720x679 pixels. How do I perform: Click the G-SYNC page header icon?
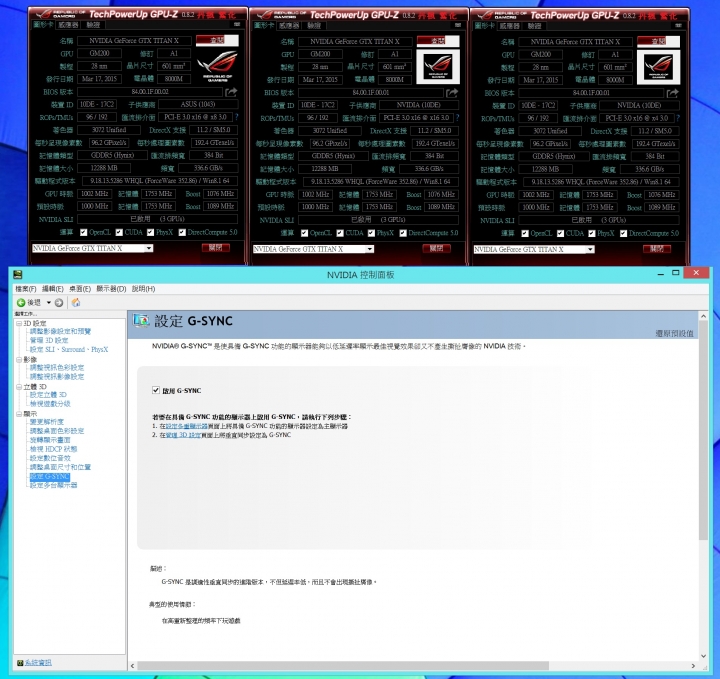[x=141, y=320]
